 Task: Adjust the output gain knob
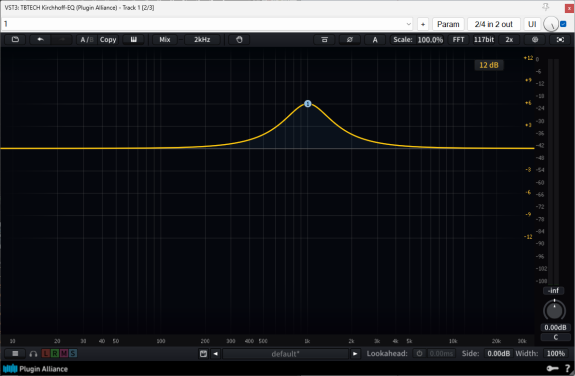pos(554,310)
